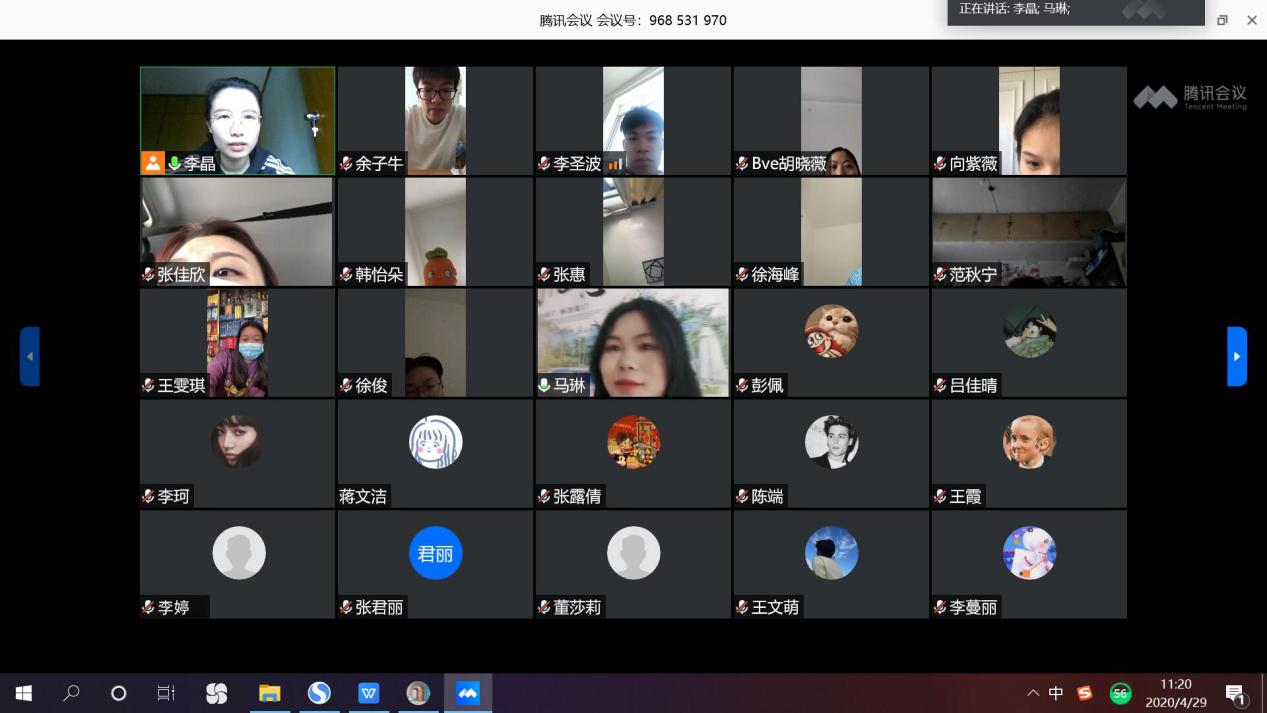Open File Explorer from the taskbar

(x=269, y=692)
